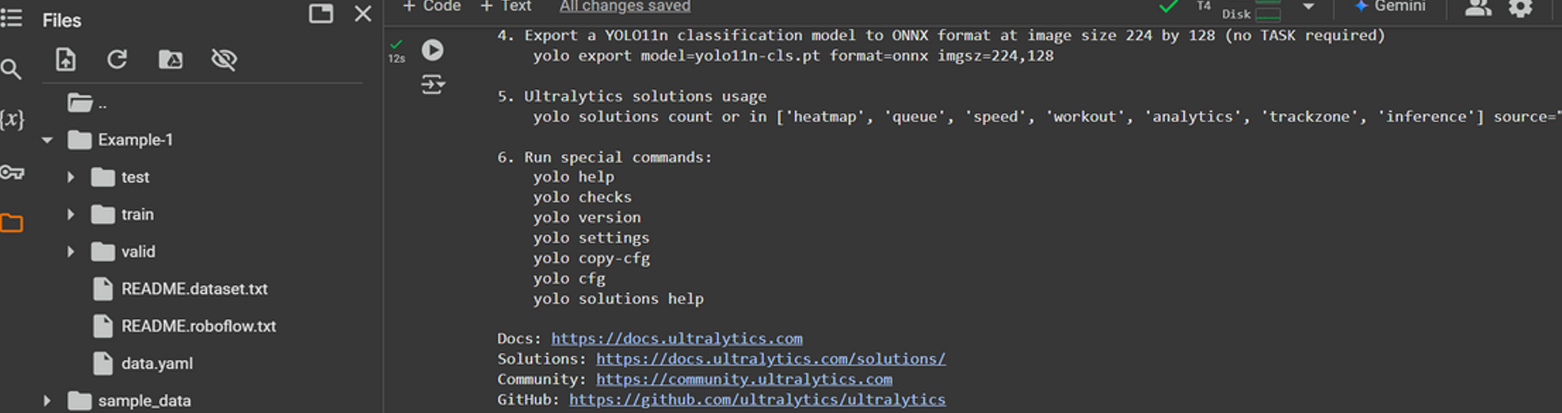Open the GitHub ultralytics link
This screenshot has width=1562, height=413.
point(757,400)
